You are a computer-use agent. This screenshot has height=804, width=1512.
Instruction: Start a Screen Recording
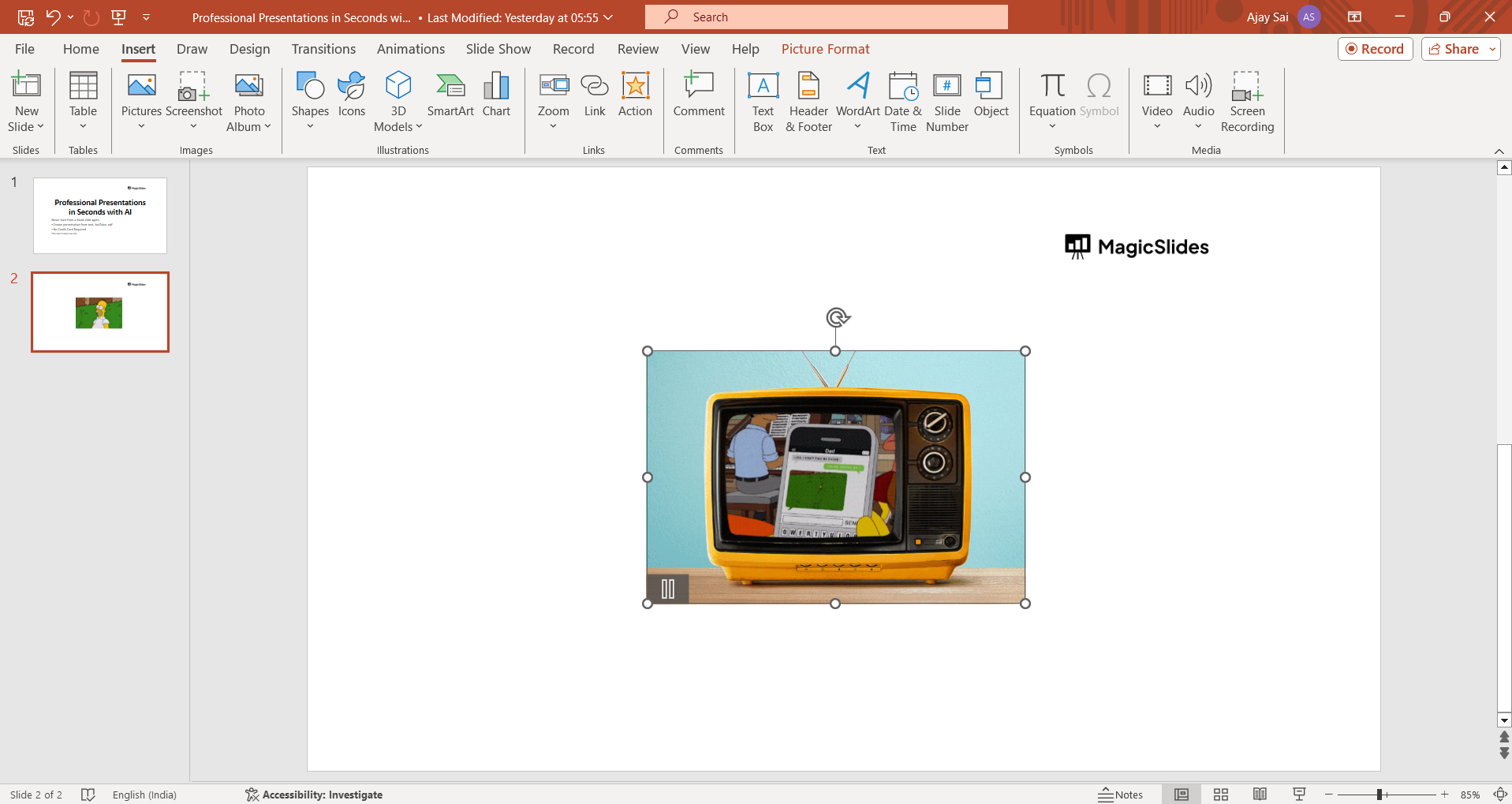tap(1247, 103)
